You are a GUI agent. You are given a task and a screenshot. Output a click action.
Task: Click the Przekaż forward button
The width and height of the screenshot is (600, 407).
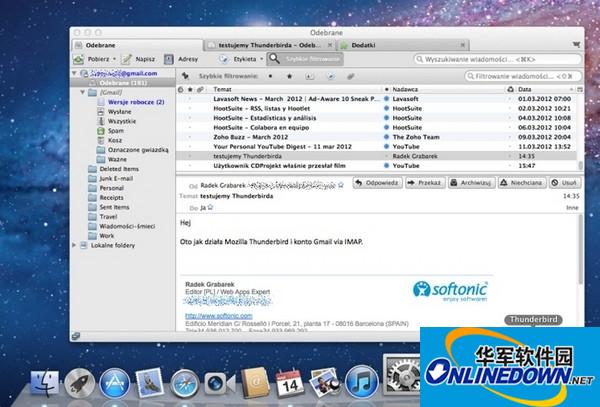coord(425,183)
